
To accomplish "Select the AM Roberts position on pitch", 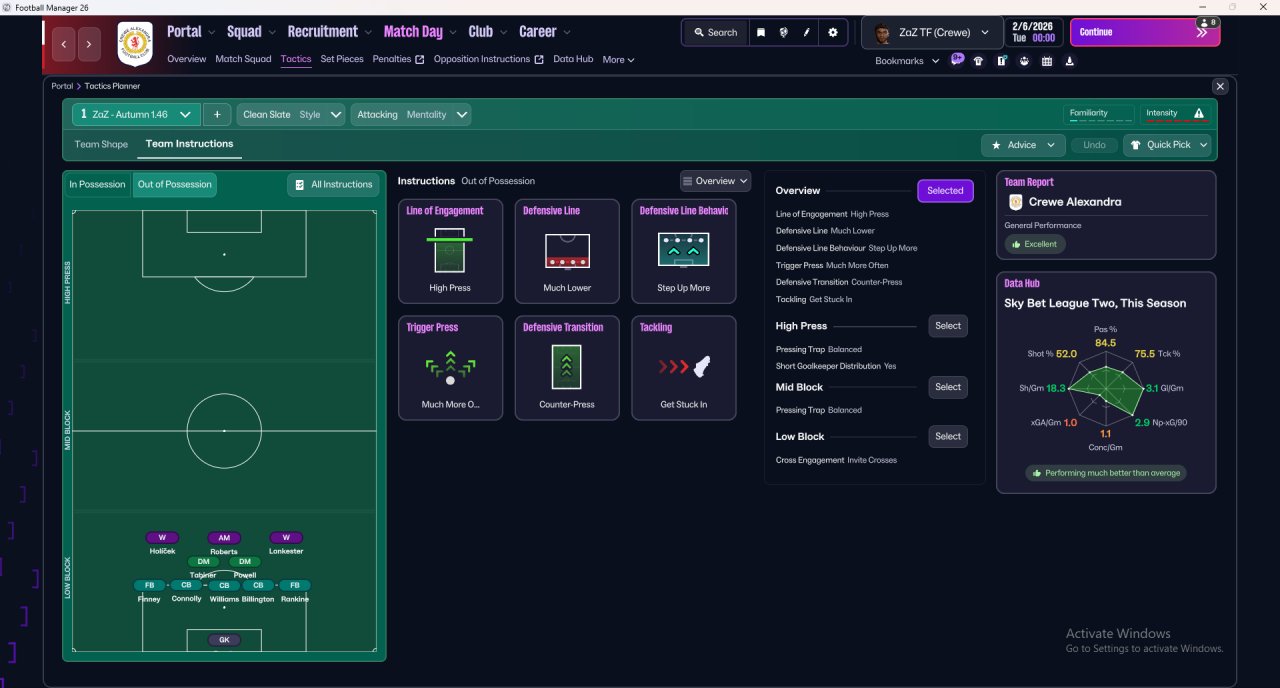I will pyautogui.click(x=224, y=538).
